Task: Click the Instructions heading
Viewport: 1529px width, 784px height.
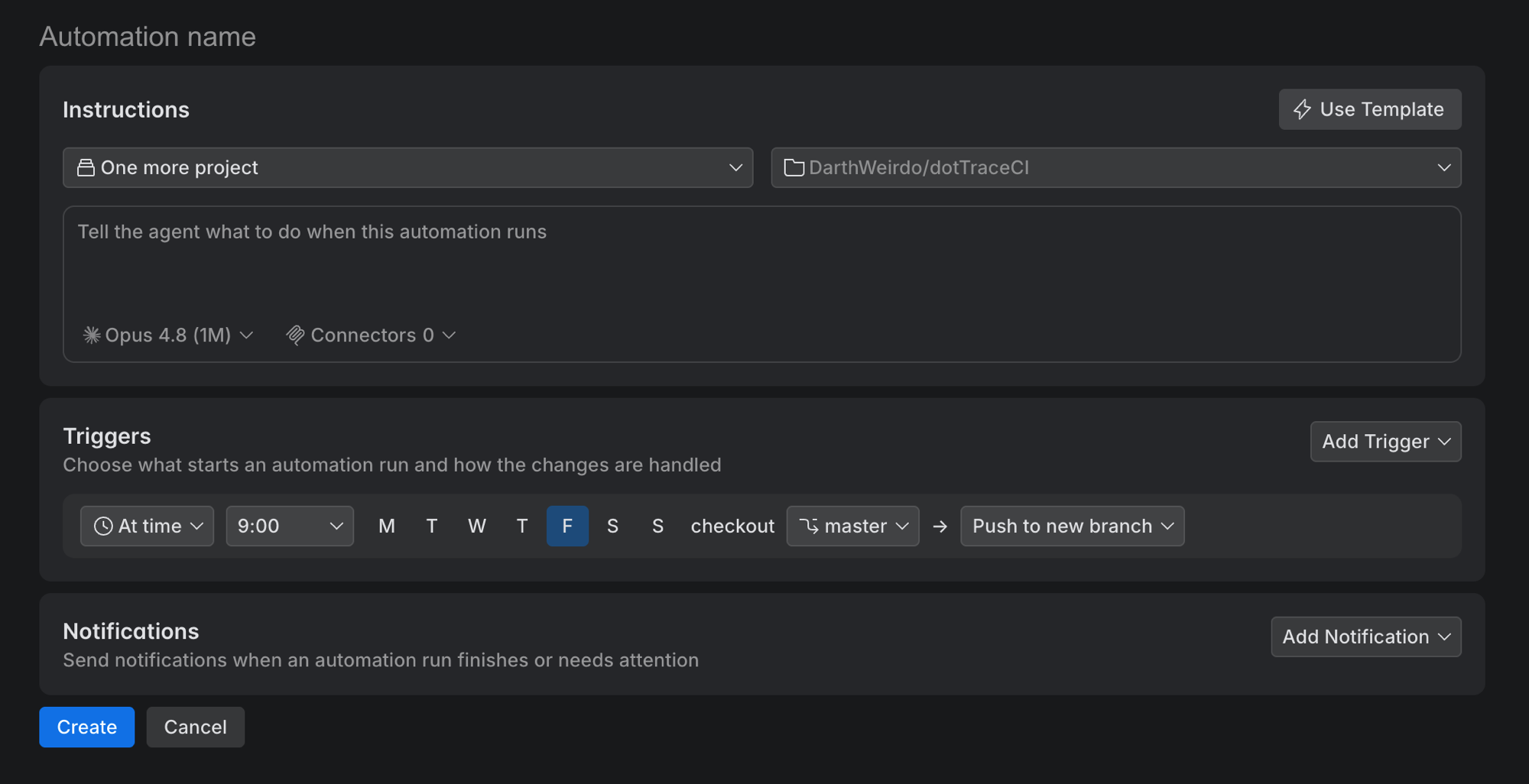Action: 126,109
